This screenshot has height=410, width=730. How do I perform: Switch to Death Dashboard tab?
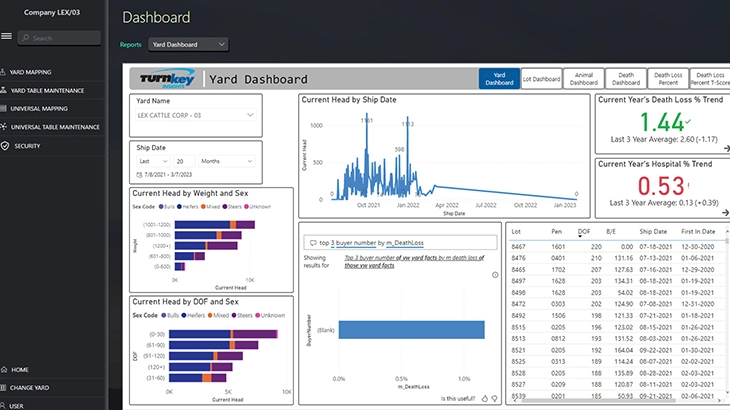[626, 79]
